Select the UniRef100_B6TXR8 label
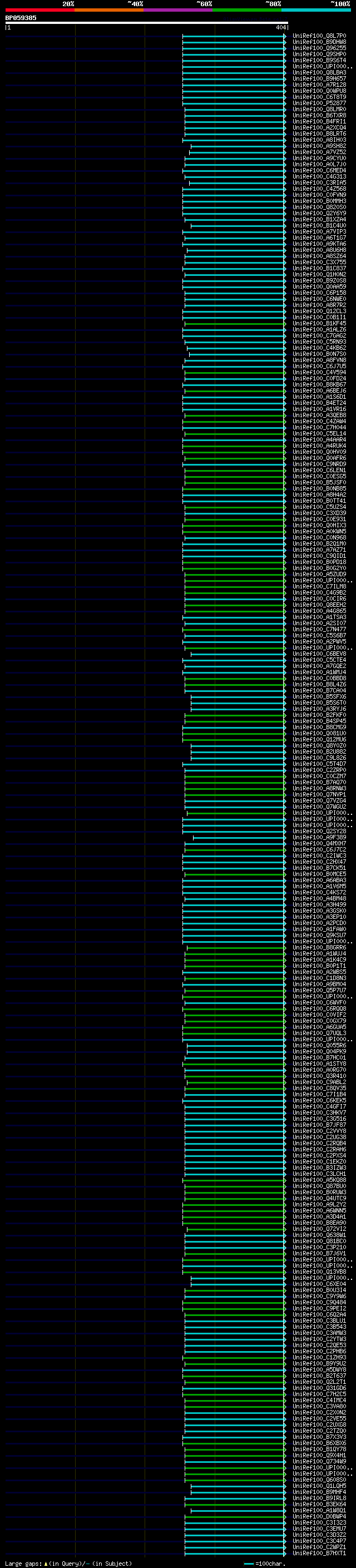Image resolution: width=356 pixels, height=1568 pixels. (319, 115)
